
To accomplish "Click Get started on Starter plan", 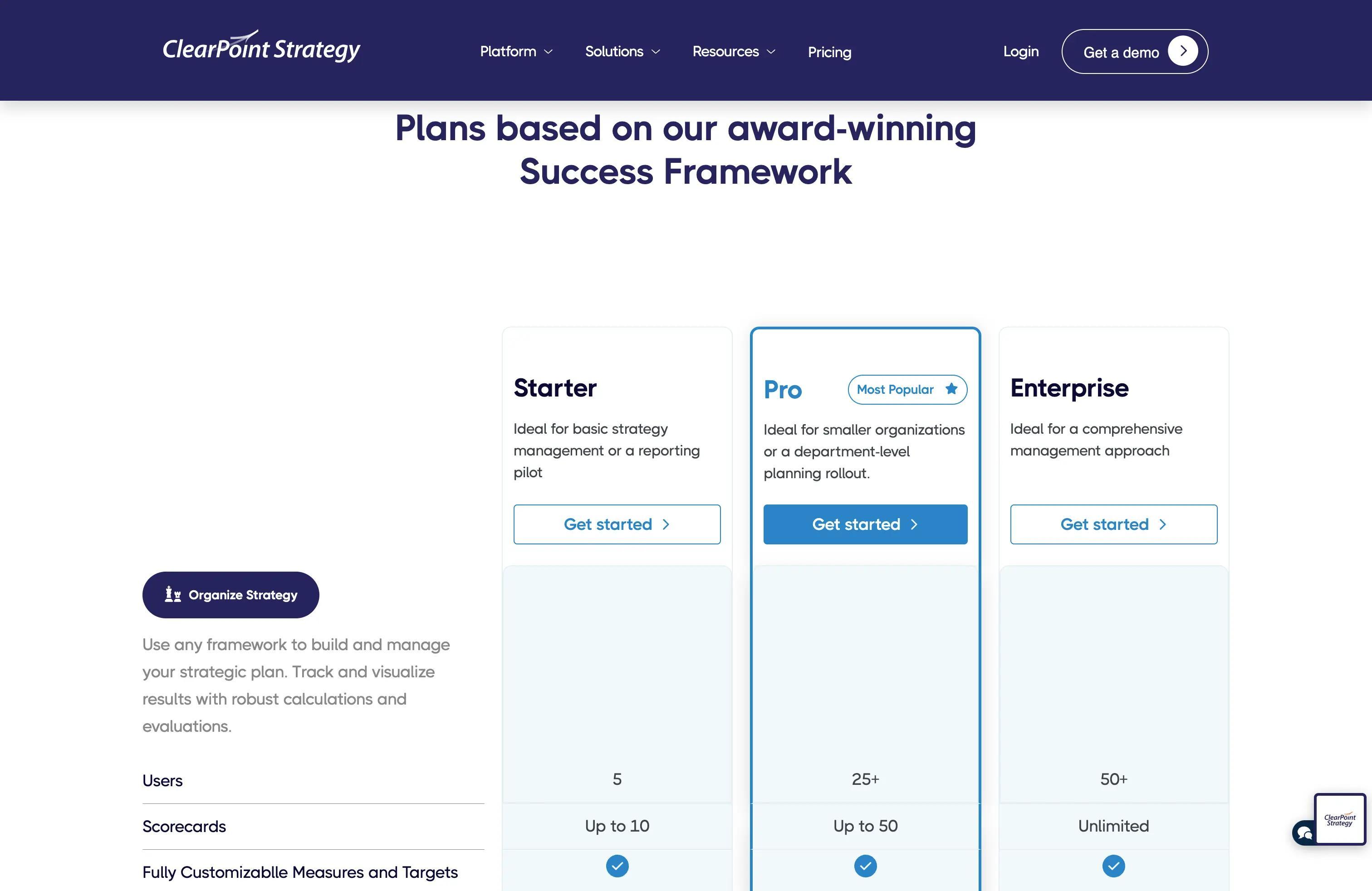I will tap(616, 523).
